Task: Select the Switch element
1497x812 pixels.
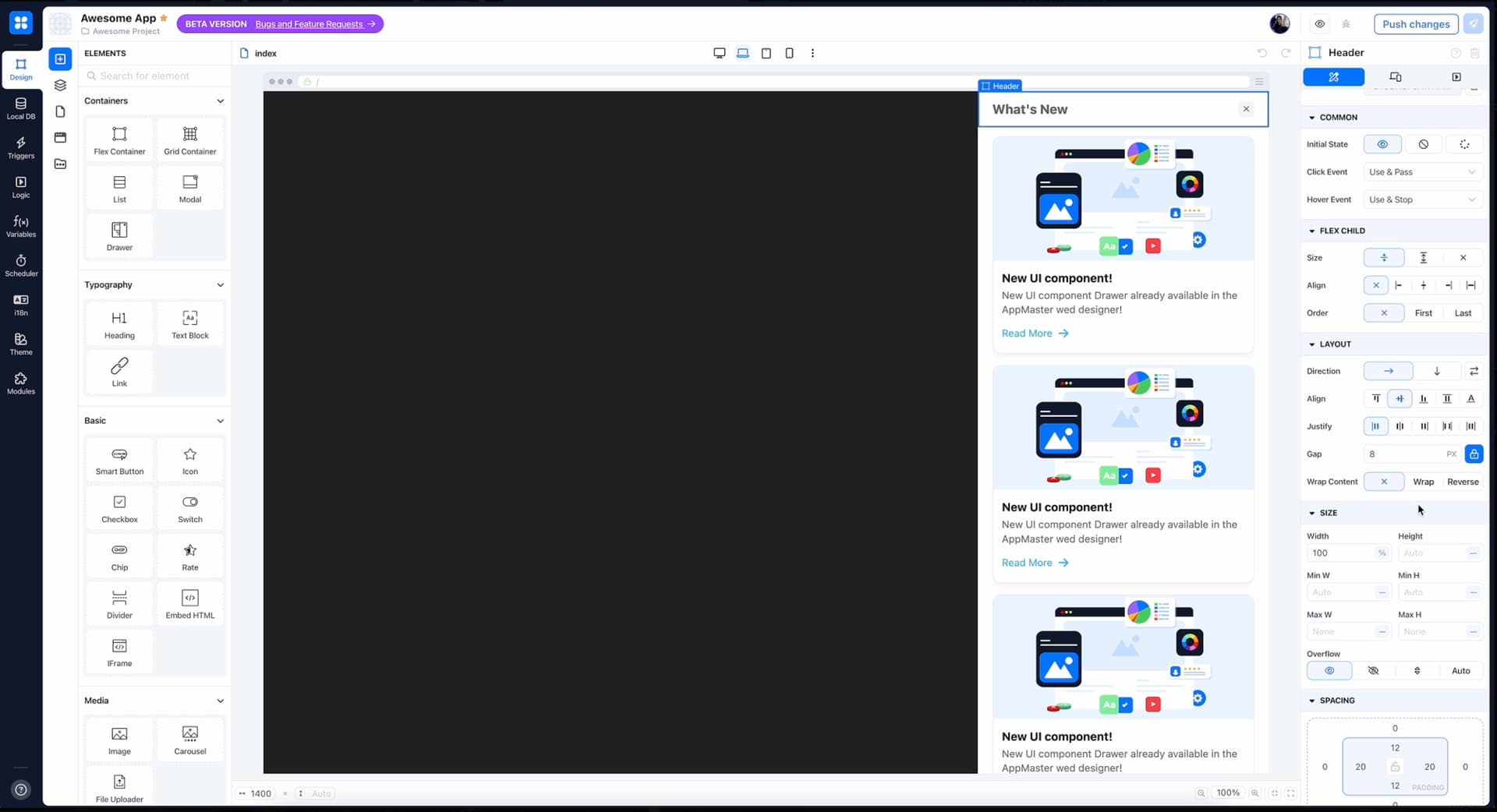Action: point(190,509)
